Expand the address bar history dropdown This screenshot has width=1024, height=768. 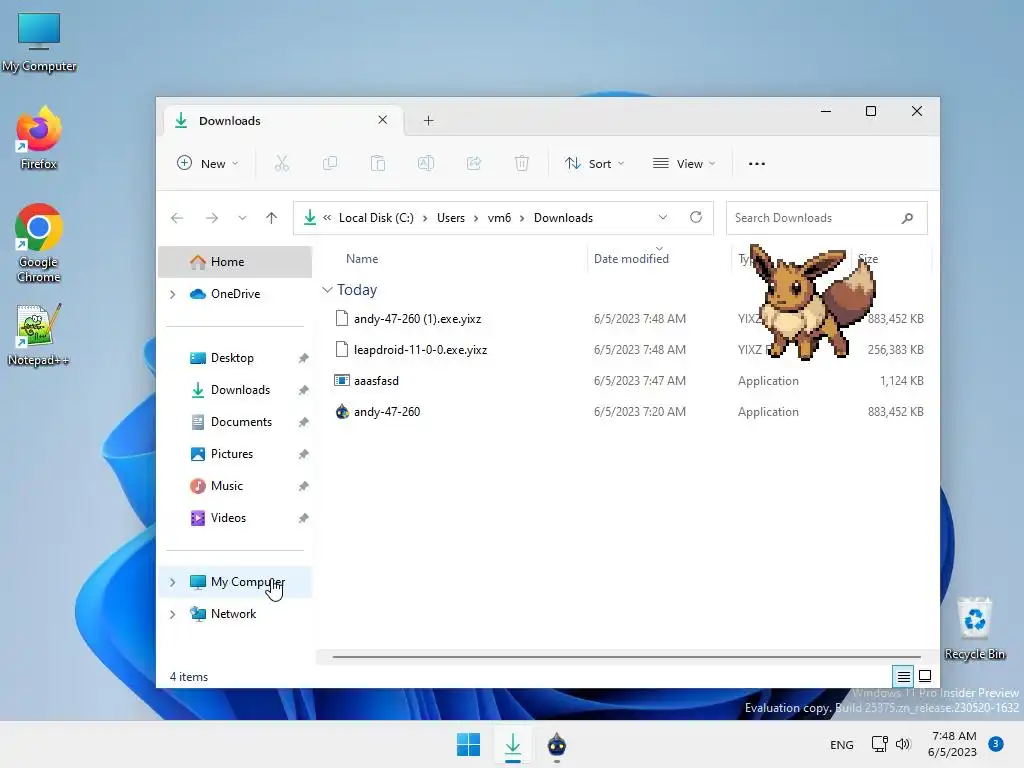pos(663,217)
